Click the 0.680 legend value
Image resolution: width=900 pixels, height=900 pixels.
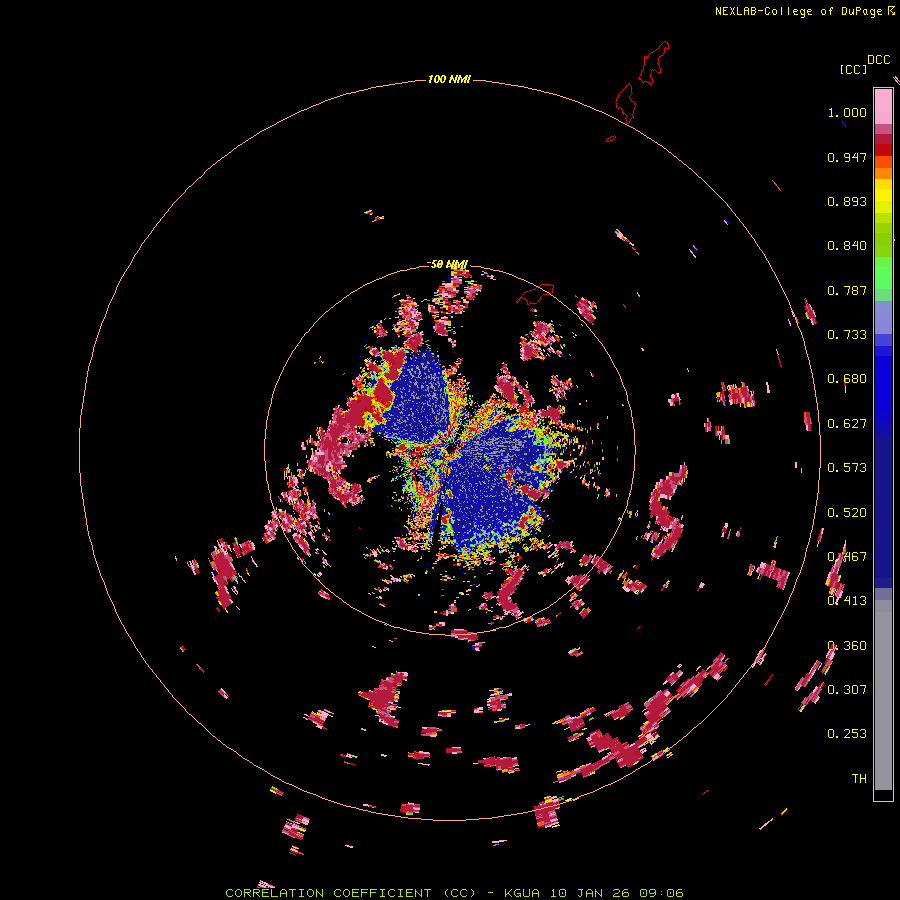(847, 379)
